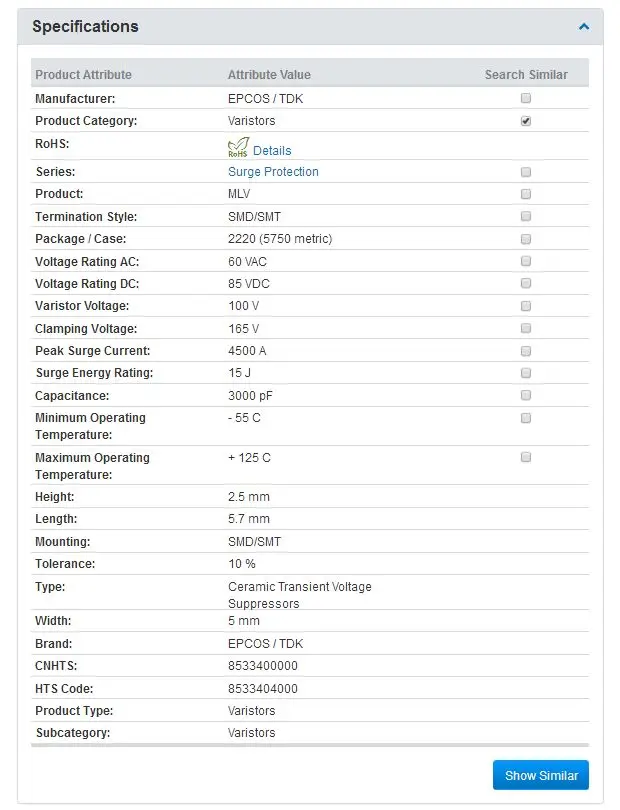Check Maximum Operating Temperature checkbox
This screenshot has width=620, height=810.
[526, 457]
